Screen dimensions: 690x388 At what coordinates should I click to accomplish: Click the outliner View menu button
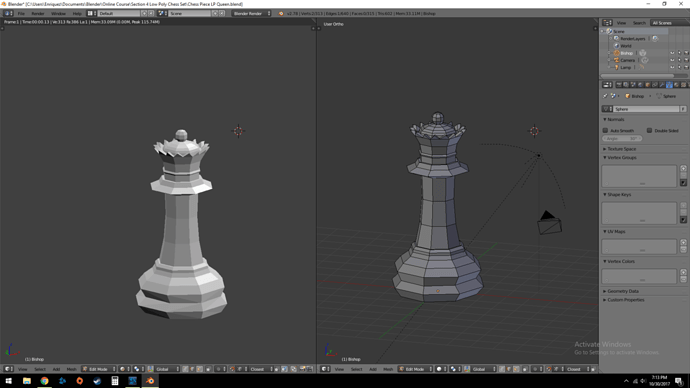click(621, 23)
